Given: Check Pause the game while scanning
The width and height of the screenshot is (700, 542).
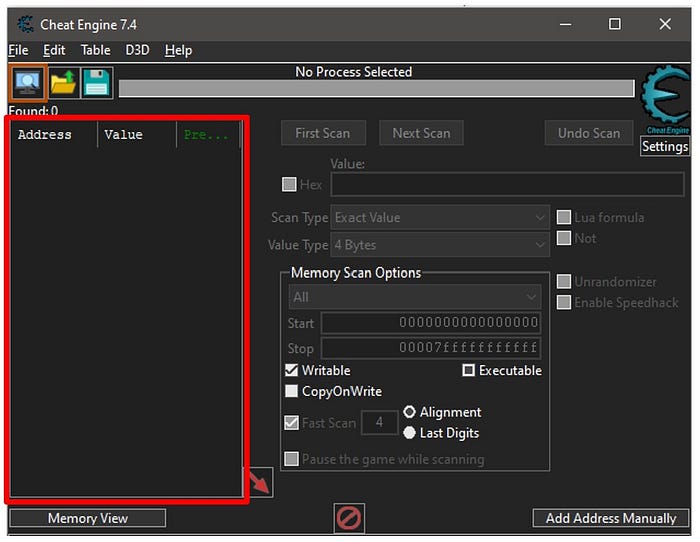Looking at the screenshot, I should (x=291, y=459).
